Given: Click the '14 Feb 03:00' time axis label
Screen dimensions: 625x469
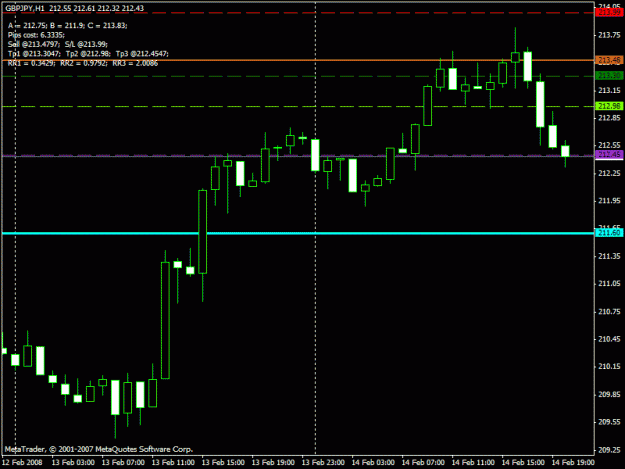Looking at the screenshot, I should (373, 462).
